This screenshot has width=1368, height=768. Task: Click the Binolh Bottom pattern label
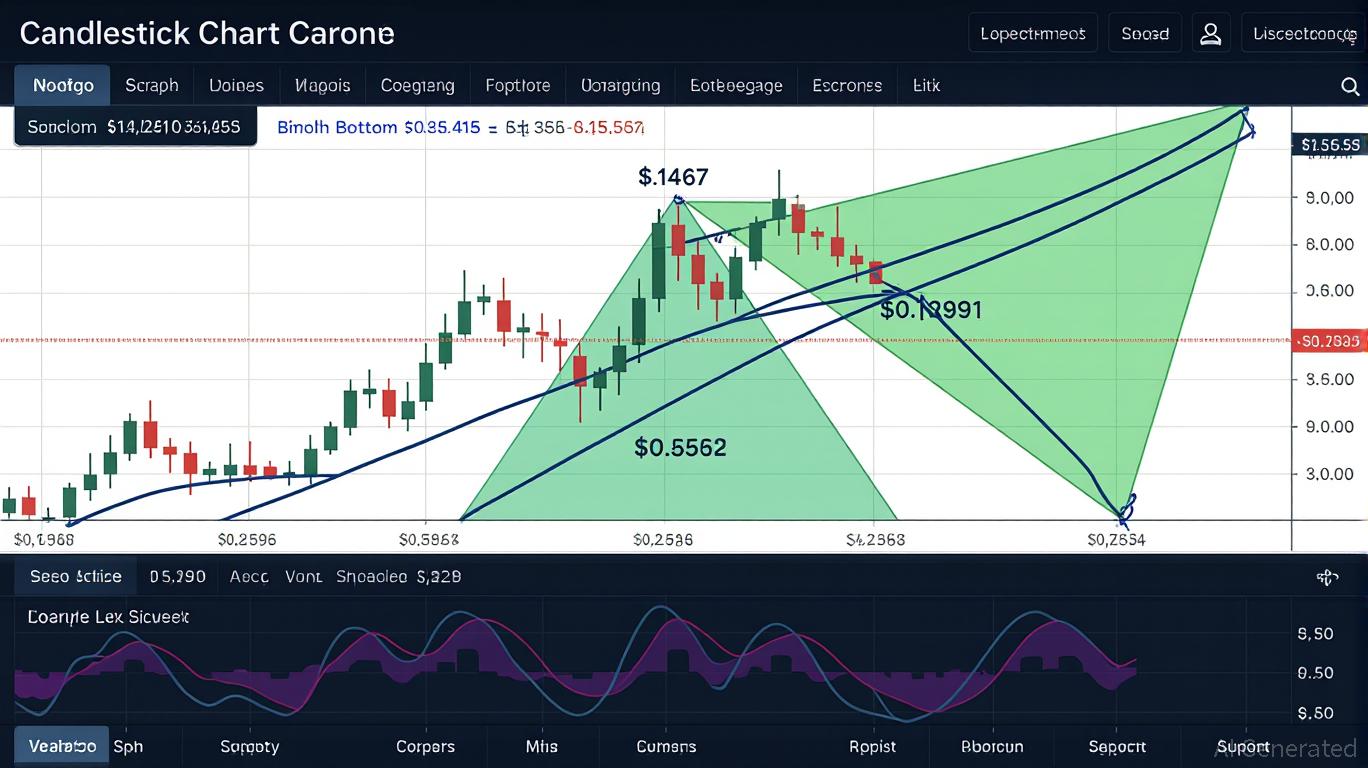pyautogui.click(x=338, y=128)
